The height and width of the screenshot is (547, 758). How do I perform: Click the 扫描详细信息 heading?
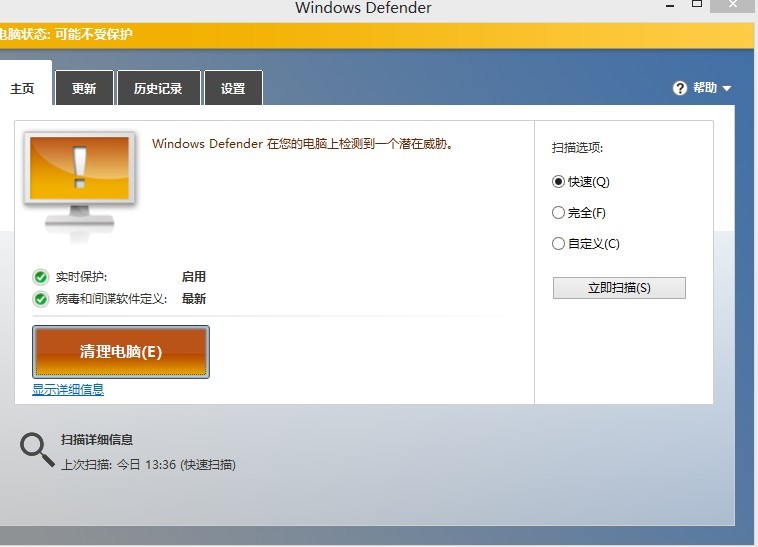click(x=97, y=440)
